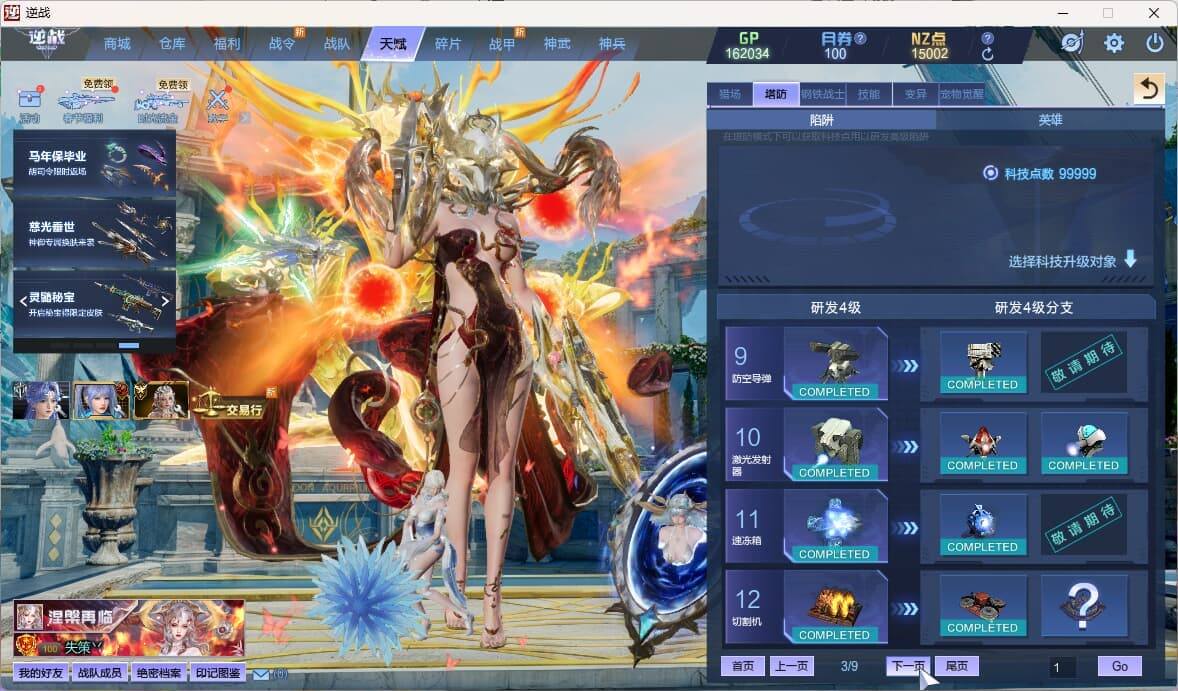Screen dimensions: 1178x691
Task: Click 敬请期待 slot in 防空导弹 row
Action: tap(1084, 363)
